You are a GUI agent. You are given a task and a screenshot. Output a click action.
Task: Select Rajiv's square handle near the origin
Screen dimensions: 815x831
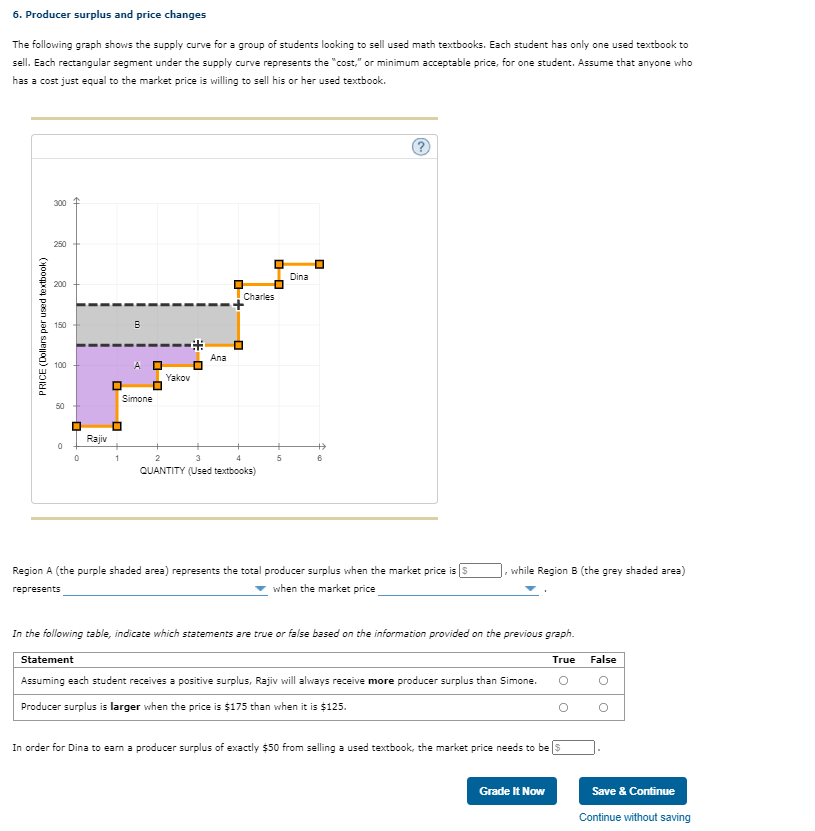[x=115, y=424]
